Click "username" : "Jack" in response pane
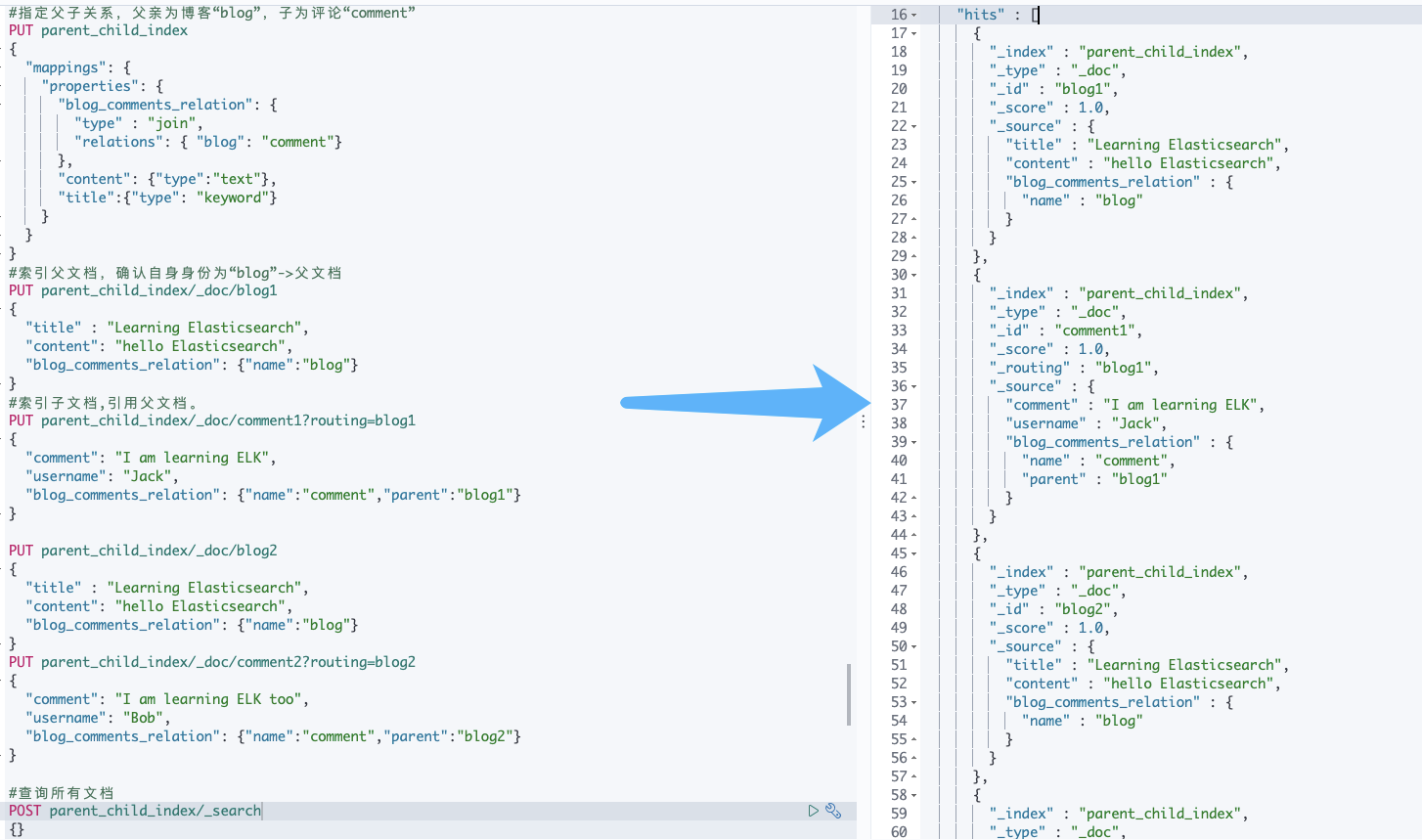The image size is (1422, 840). tap(1087, 423)
